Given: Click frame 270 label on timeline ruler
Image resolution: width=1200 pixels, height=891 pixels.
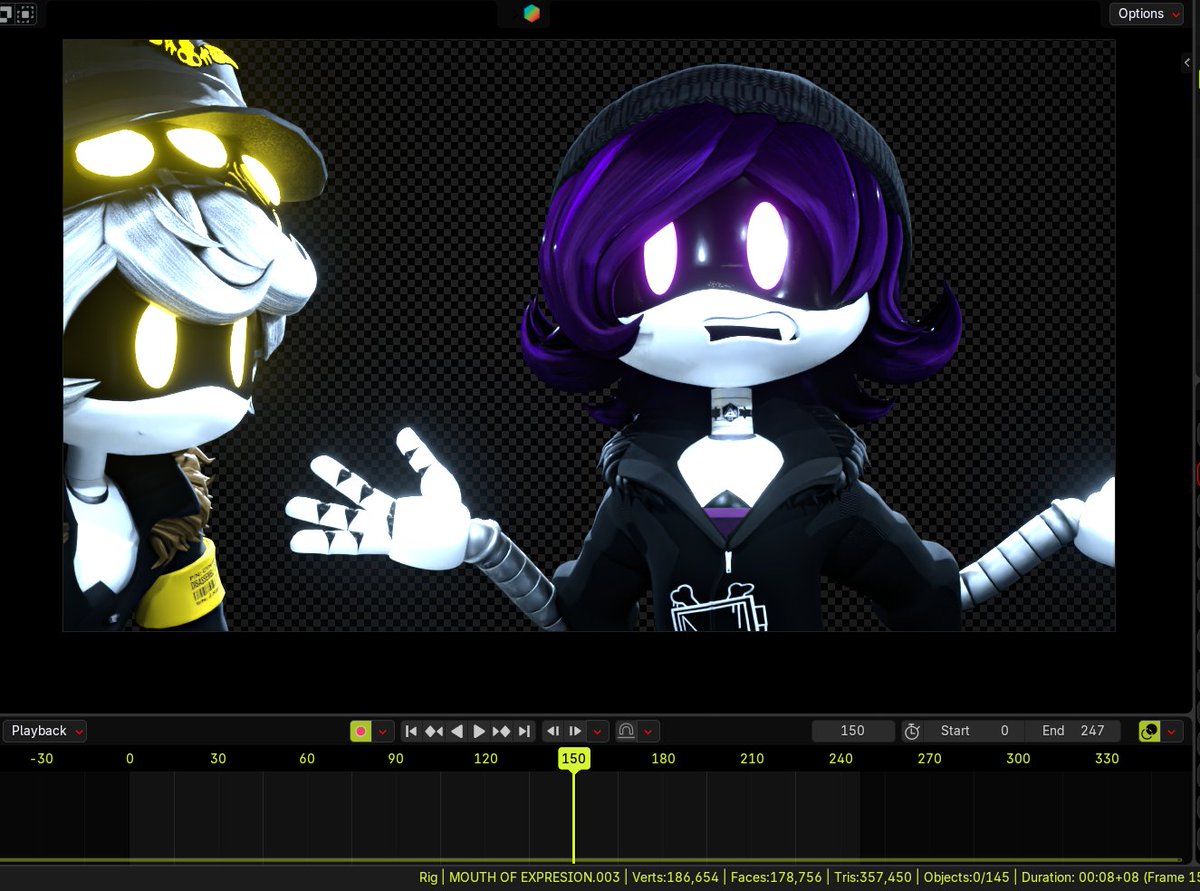Looking at the screenshot, I should (x=930, y=759).
